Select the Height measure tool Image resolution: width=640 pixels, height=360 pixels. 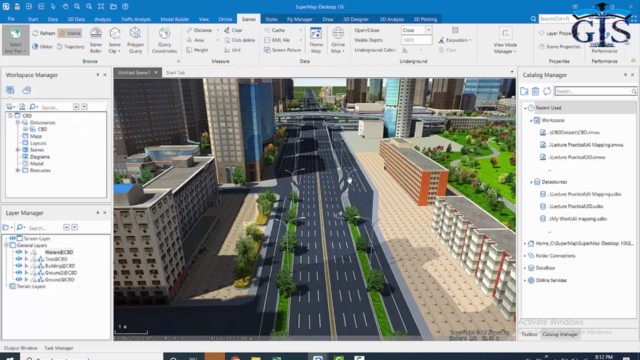coord(197,50)
